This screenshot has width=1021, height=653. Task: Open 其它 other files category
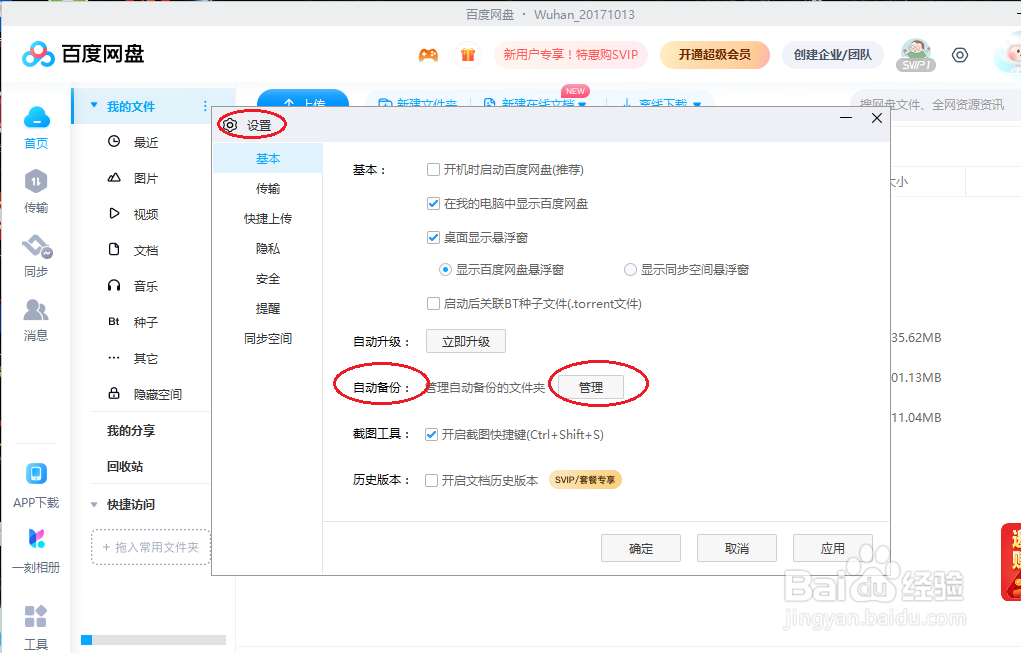[145, 358]
